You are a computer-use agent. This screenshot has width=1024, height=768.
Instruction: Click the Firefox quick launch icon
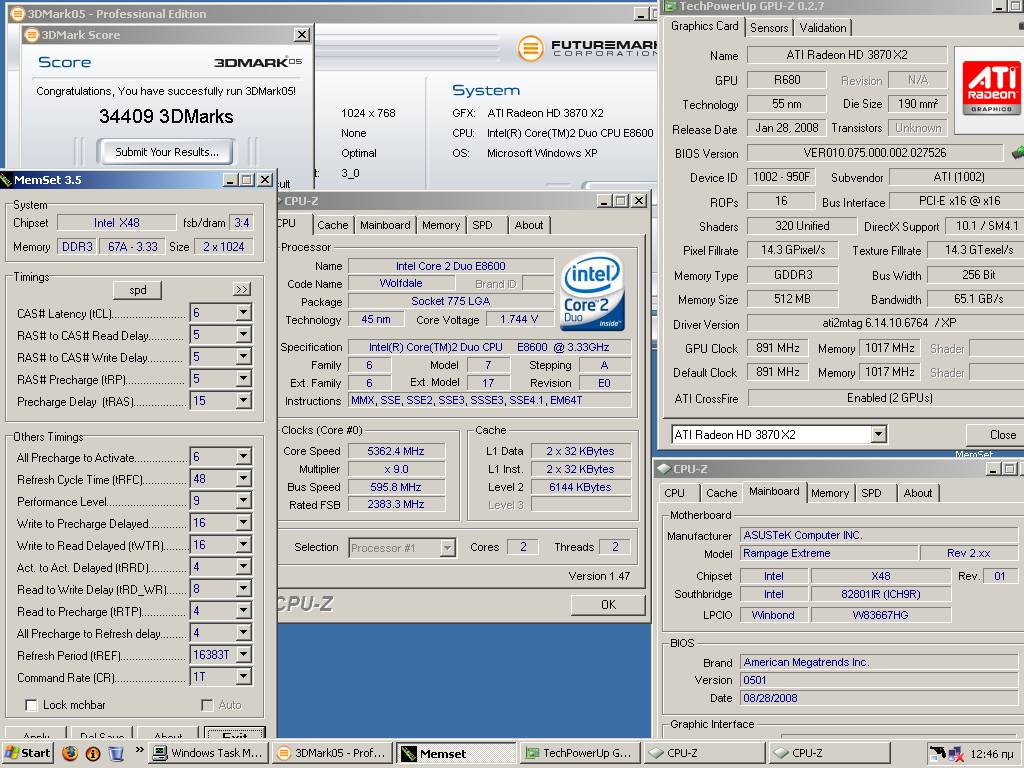coord(70,753)
